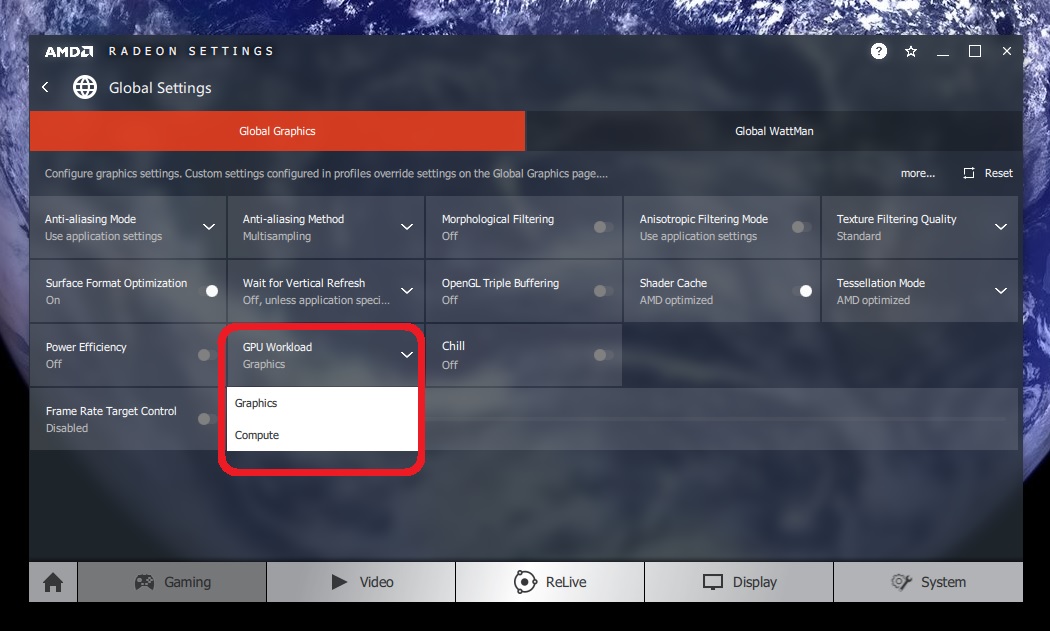Expand Anti-aliasing Method dropdown arrow

pyautogui.click(x=406, y=227)
